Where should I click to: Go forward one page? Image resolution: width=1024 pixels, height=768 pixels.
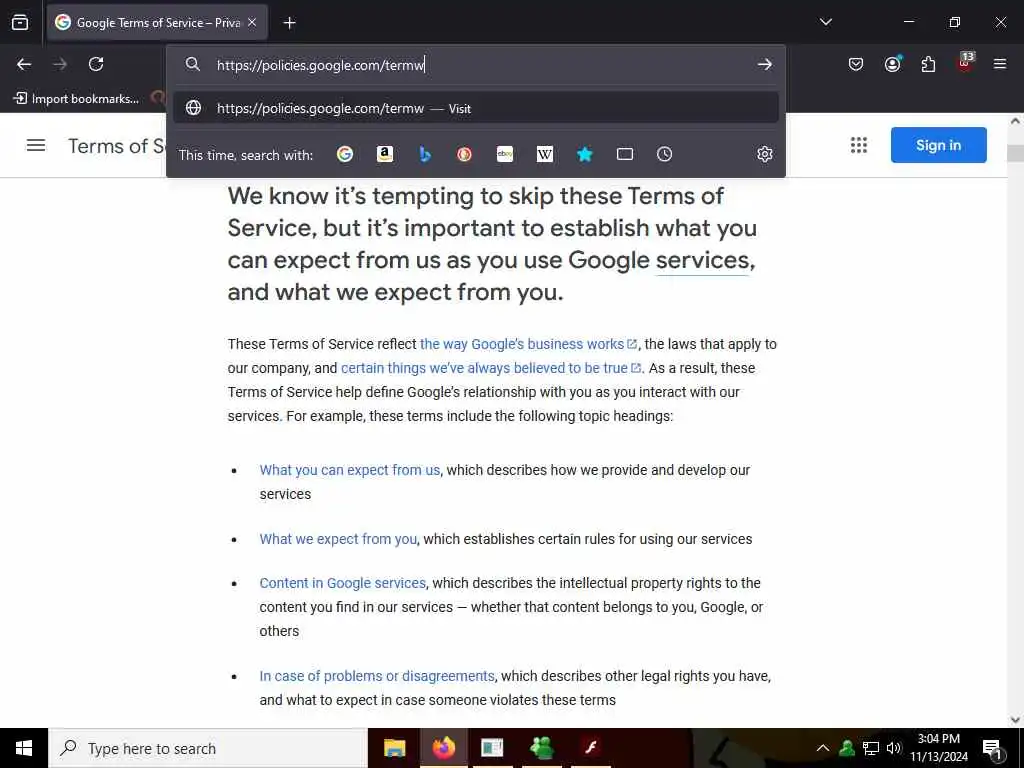tap(60, 64)
